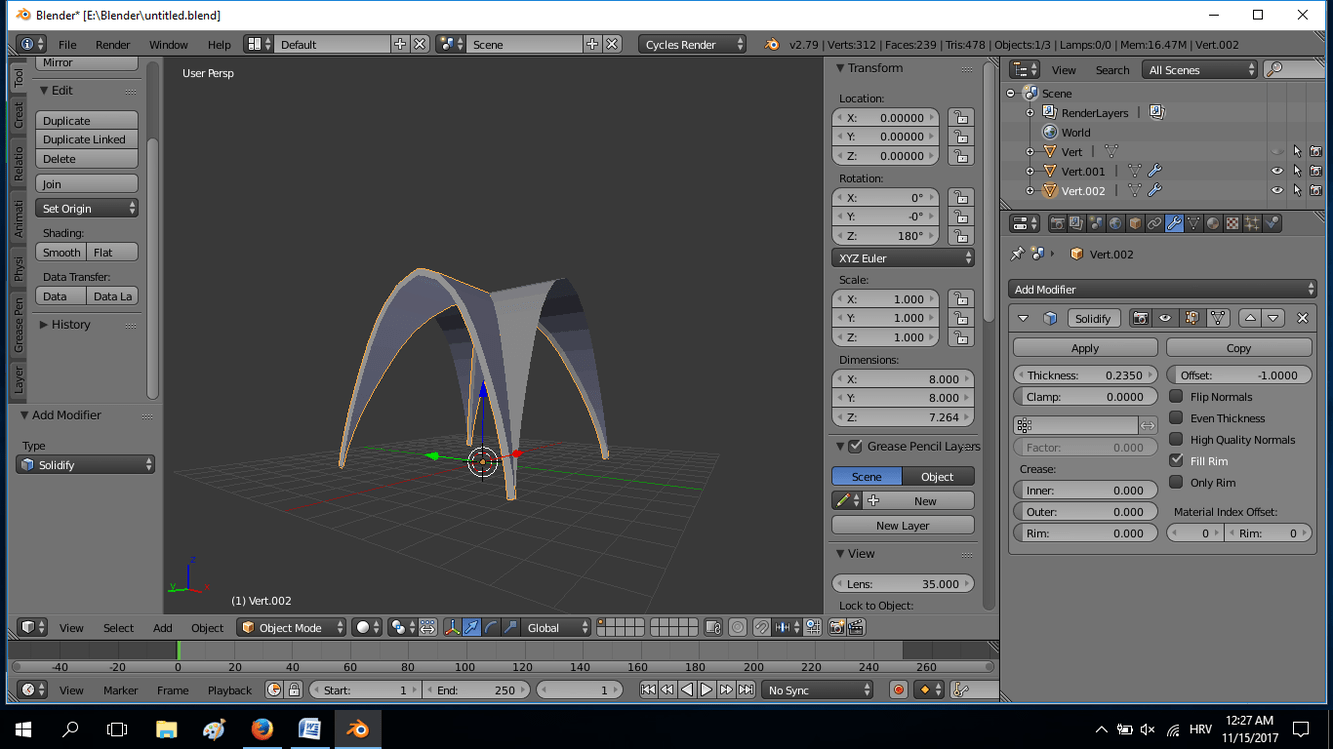This screenshot has height=749, width=1333.
Task: Switch to the Grease Pencil sidebar tab
Action: click(x=19, y=324)
